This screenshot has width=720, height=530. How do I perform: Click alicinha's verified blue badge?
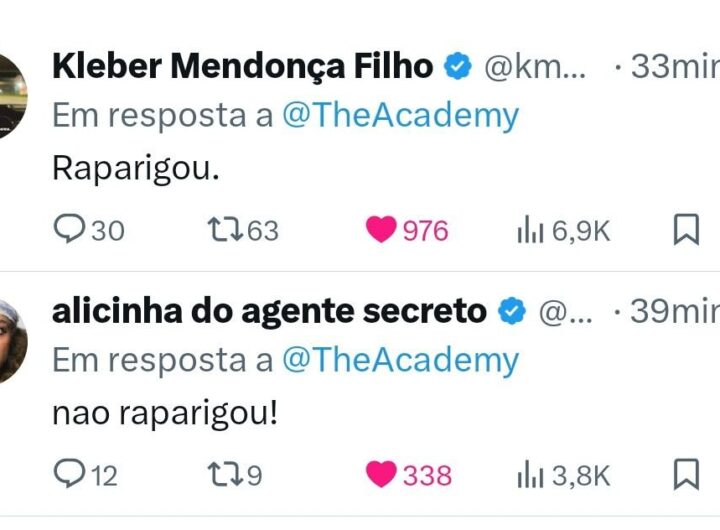pos(512,311)
